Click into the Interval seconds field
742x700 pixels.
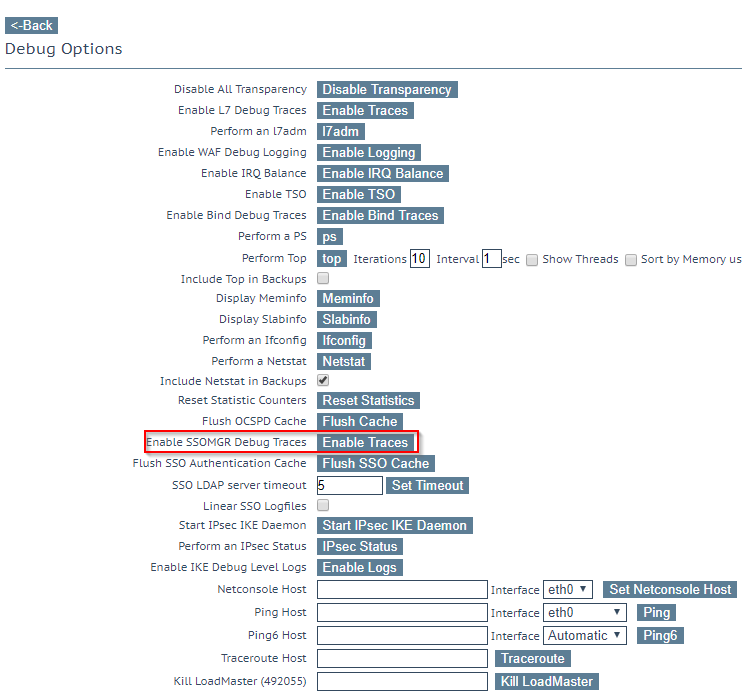[492, 259]
